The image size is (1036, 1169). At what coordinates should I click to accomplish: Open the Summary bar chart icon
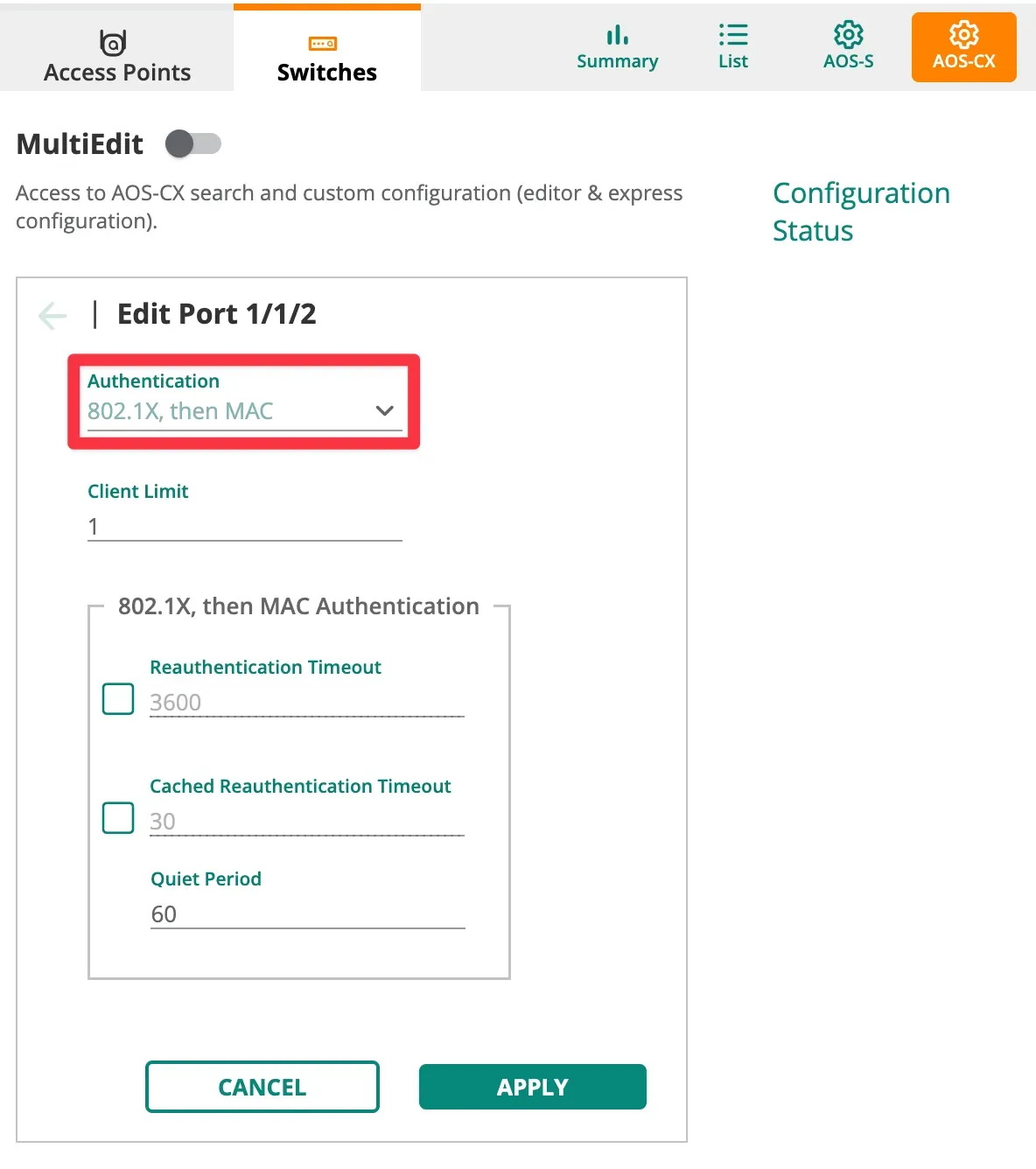pyautogui.click(x=617, y=35)
